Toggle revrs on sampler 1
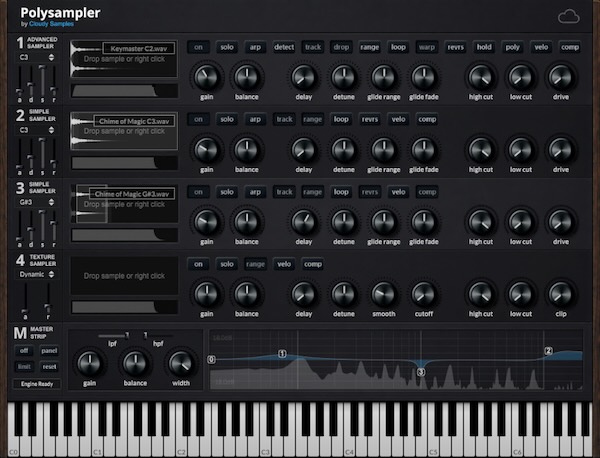 (x=455, y=47)
